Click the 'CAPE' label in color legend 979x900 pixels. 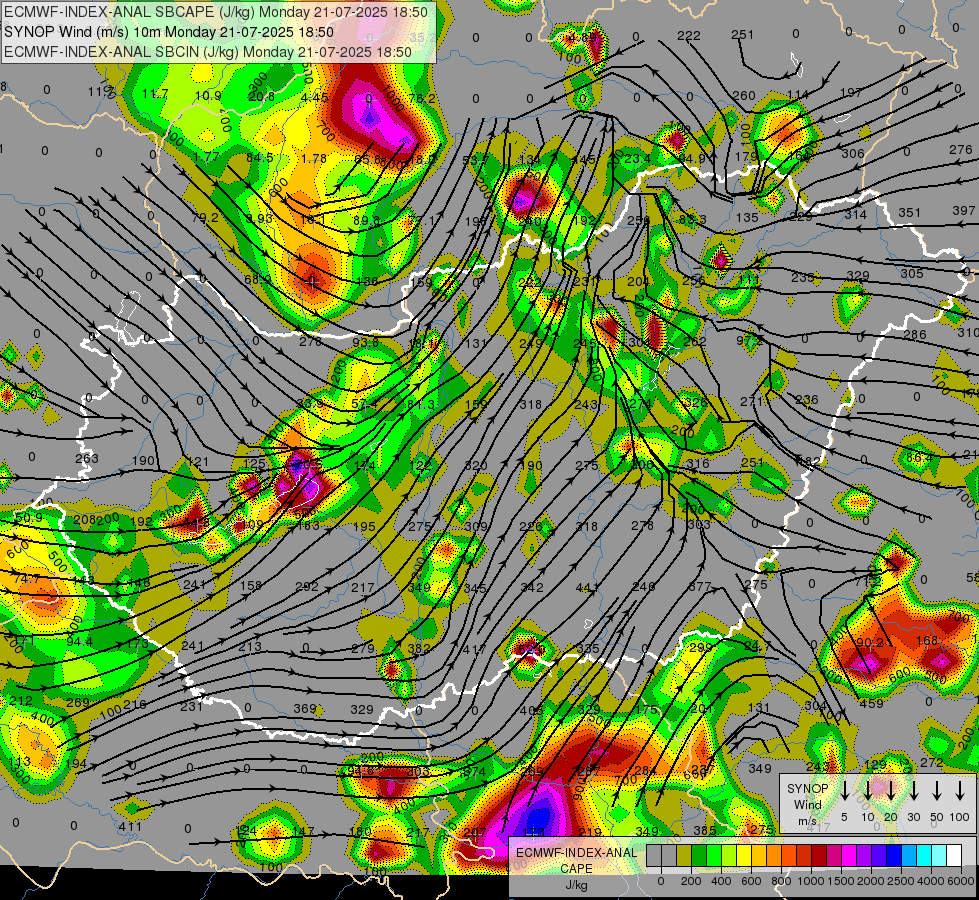576,869
